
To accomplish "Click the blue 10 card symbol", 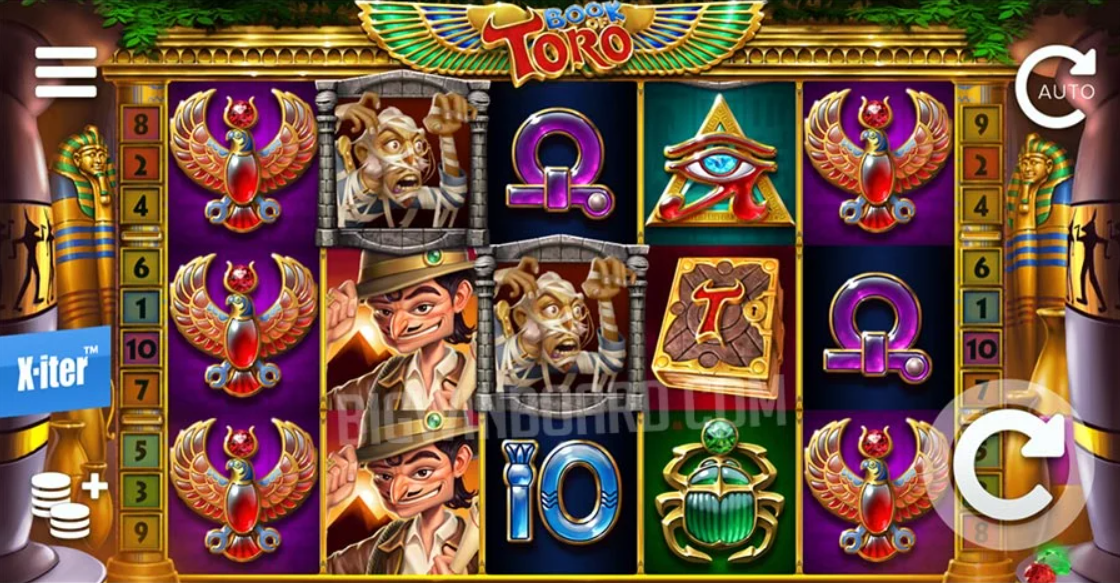I will tap(561, 492).
